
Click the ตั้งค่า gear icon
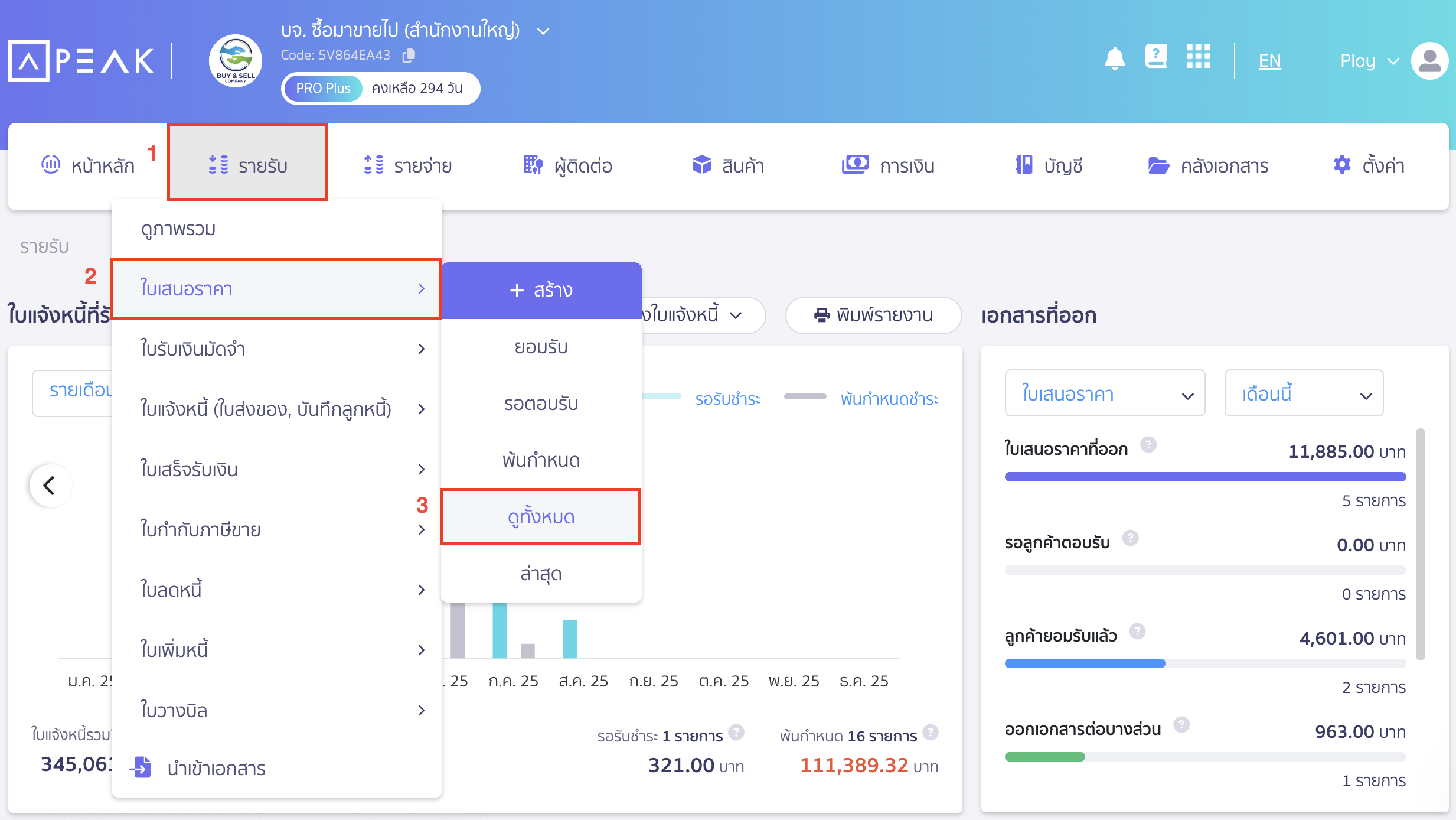pos(1341,165)
